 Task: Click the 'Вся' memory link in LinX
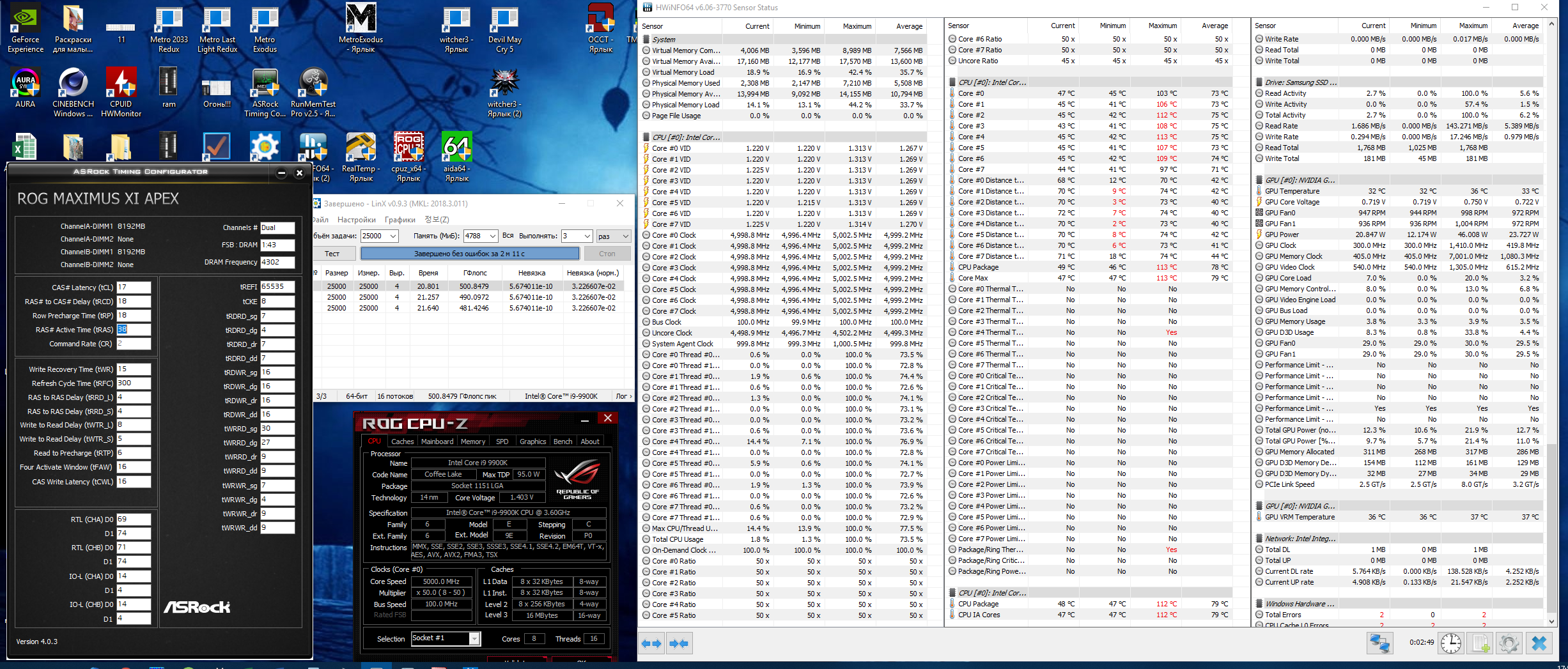[508, 236]
